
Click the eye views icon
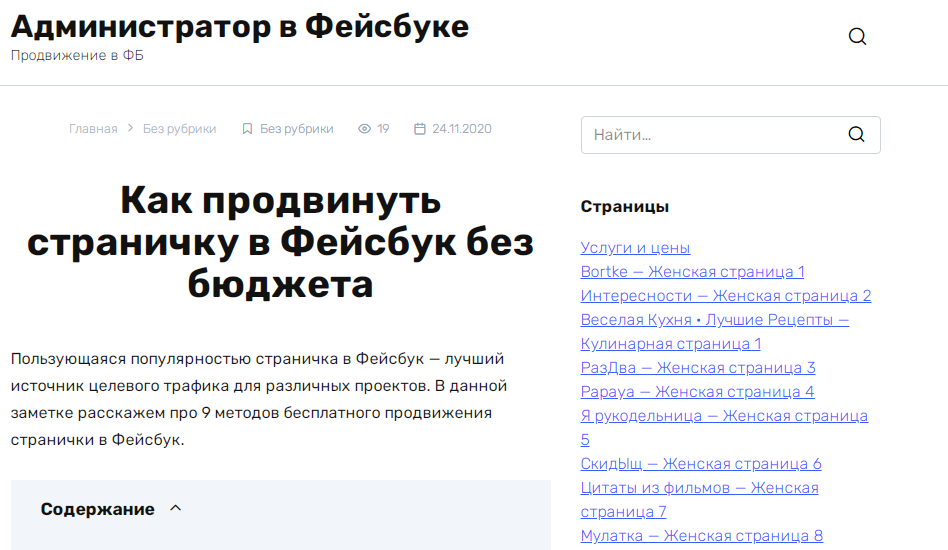pyautogui.click(x=364, y=129)
